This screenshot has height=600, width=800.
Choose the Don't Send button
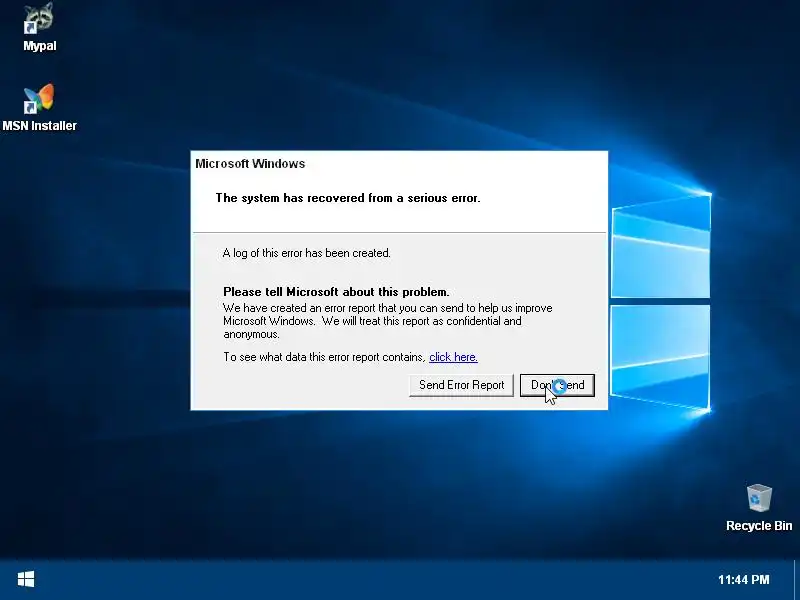[557, 385]
